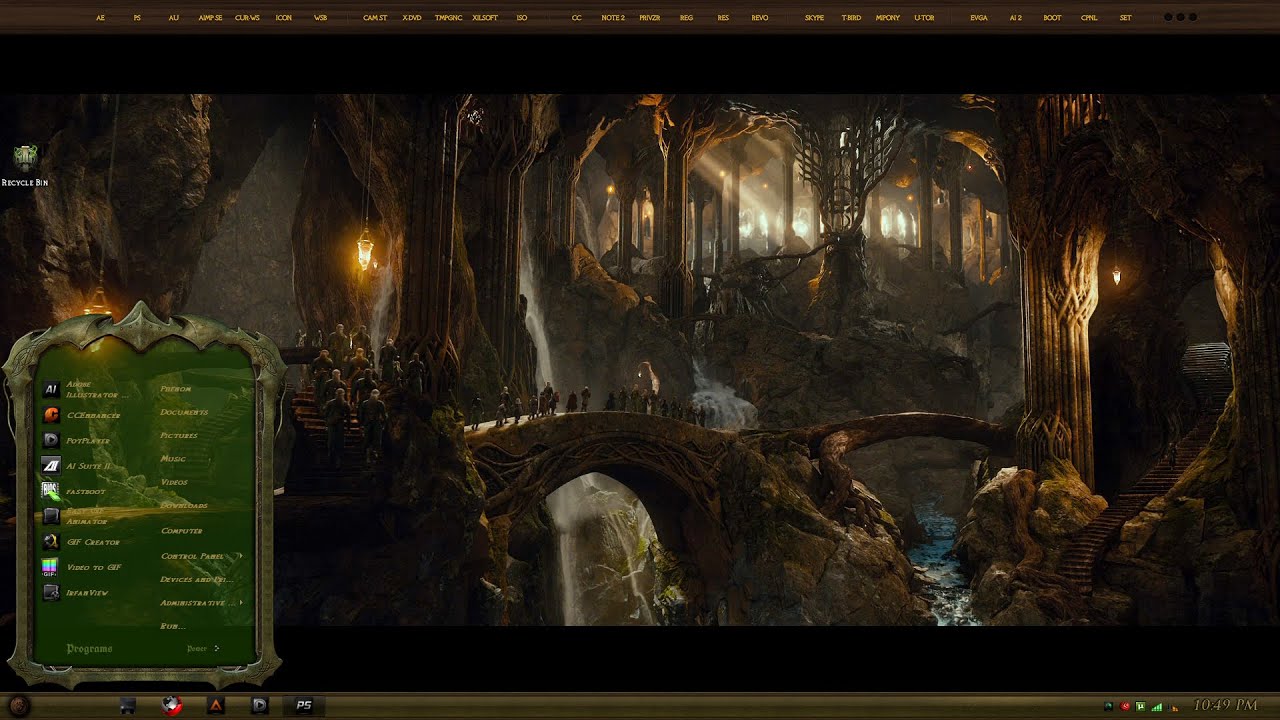Click the AMP SE shortcut in the top bar
This screenshot has width=1280, height=720.
pos(210,18)
